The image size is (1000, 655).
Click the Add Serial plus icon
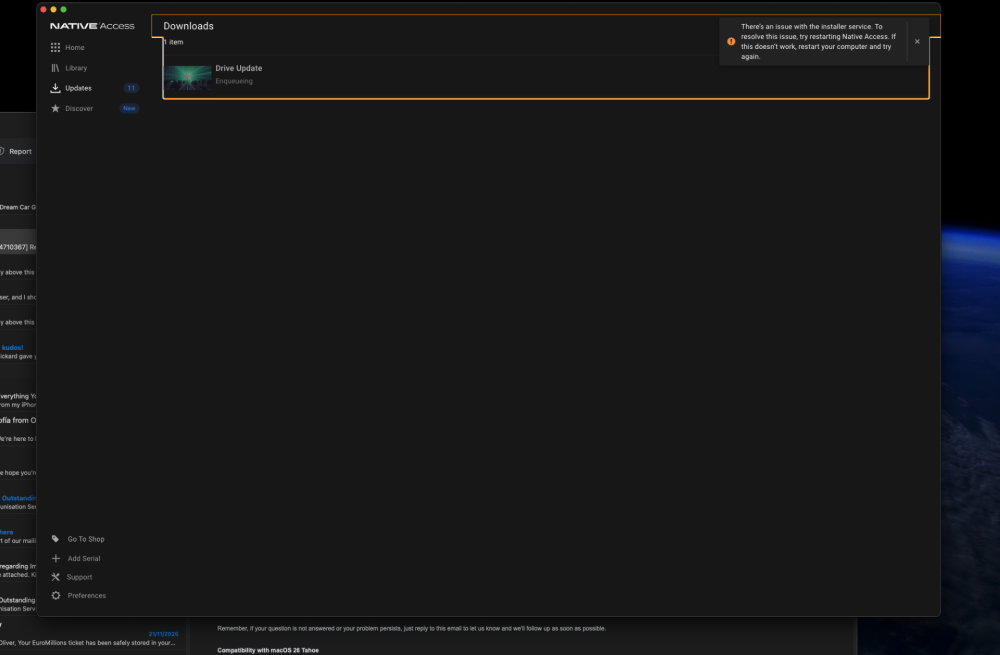(x=55, y=558)
